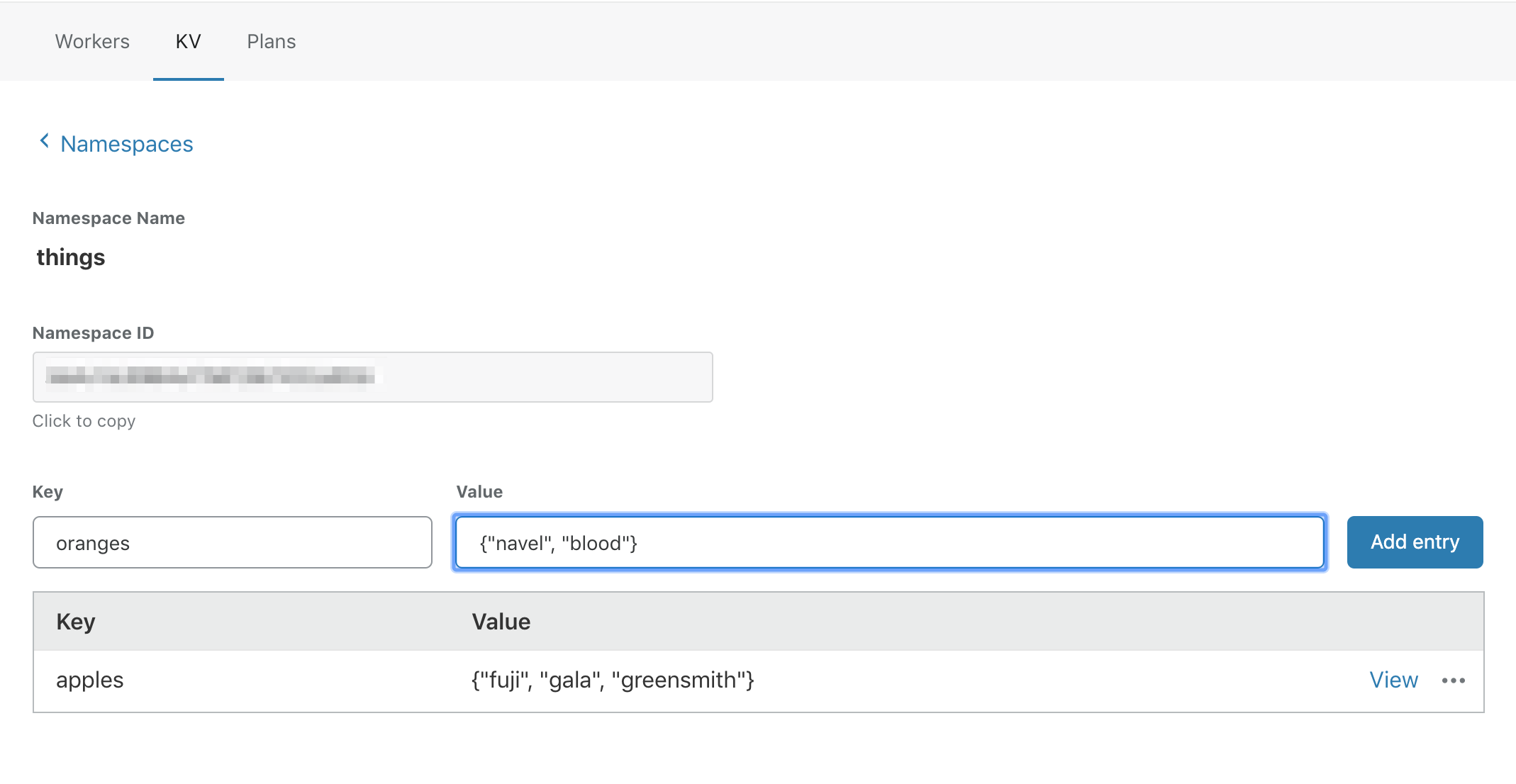The width and height of the screenshot is (1516, 784).
Task: Click the apples value text
Action: click(613, 681)
